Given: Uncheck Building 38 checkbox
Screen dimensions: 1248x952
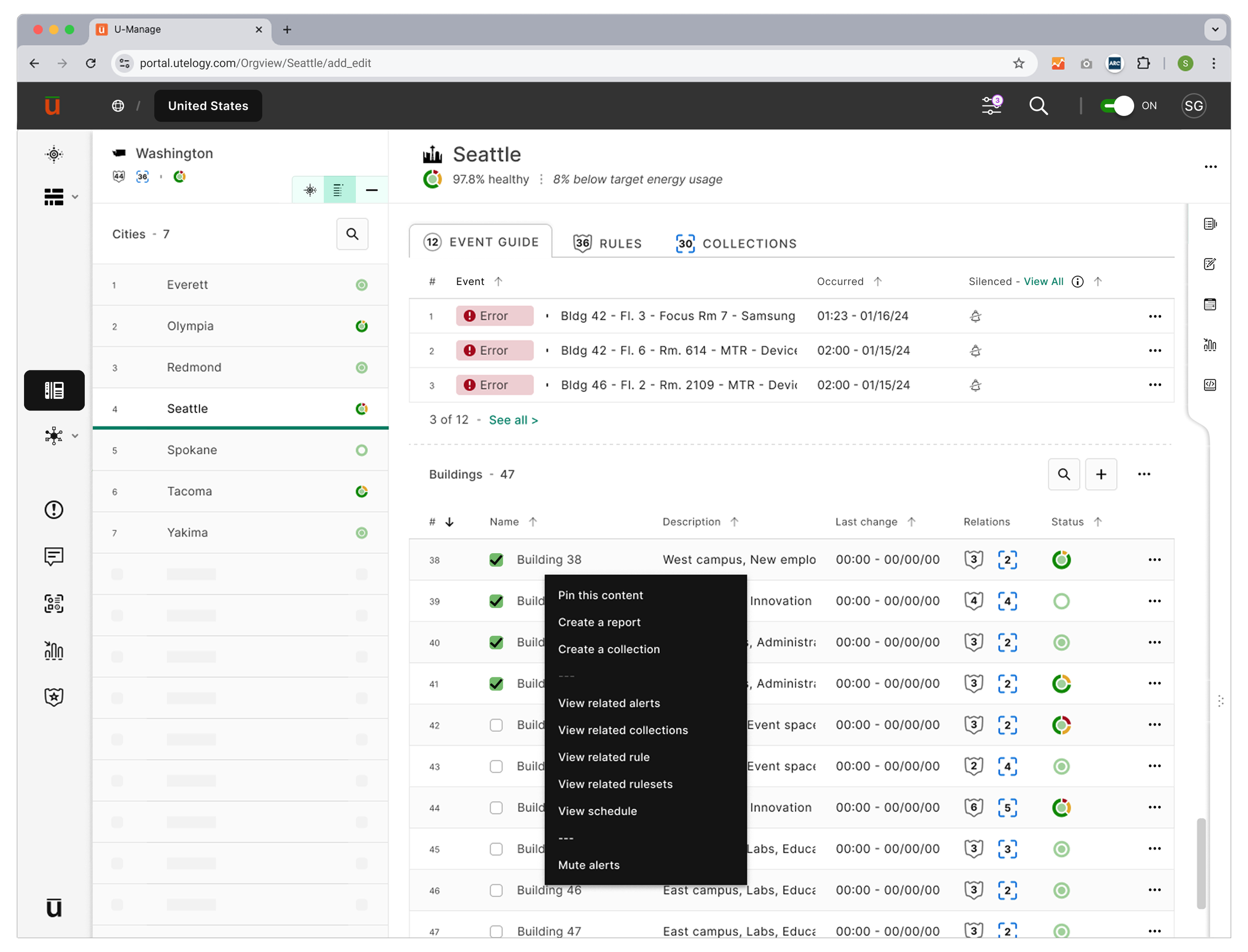Looking at the screenshot, I should (496, 560).
